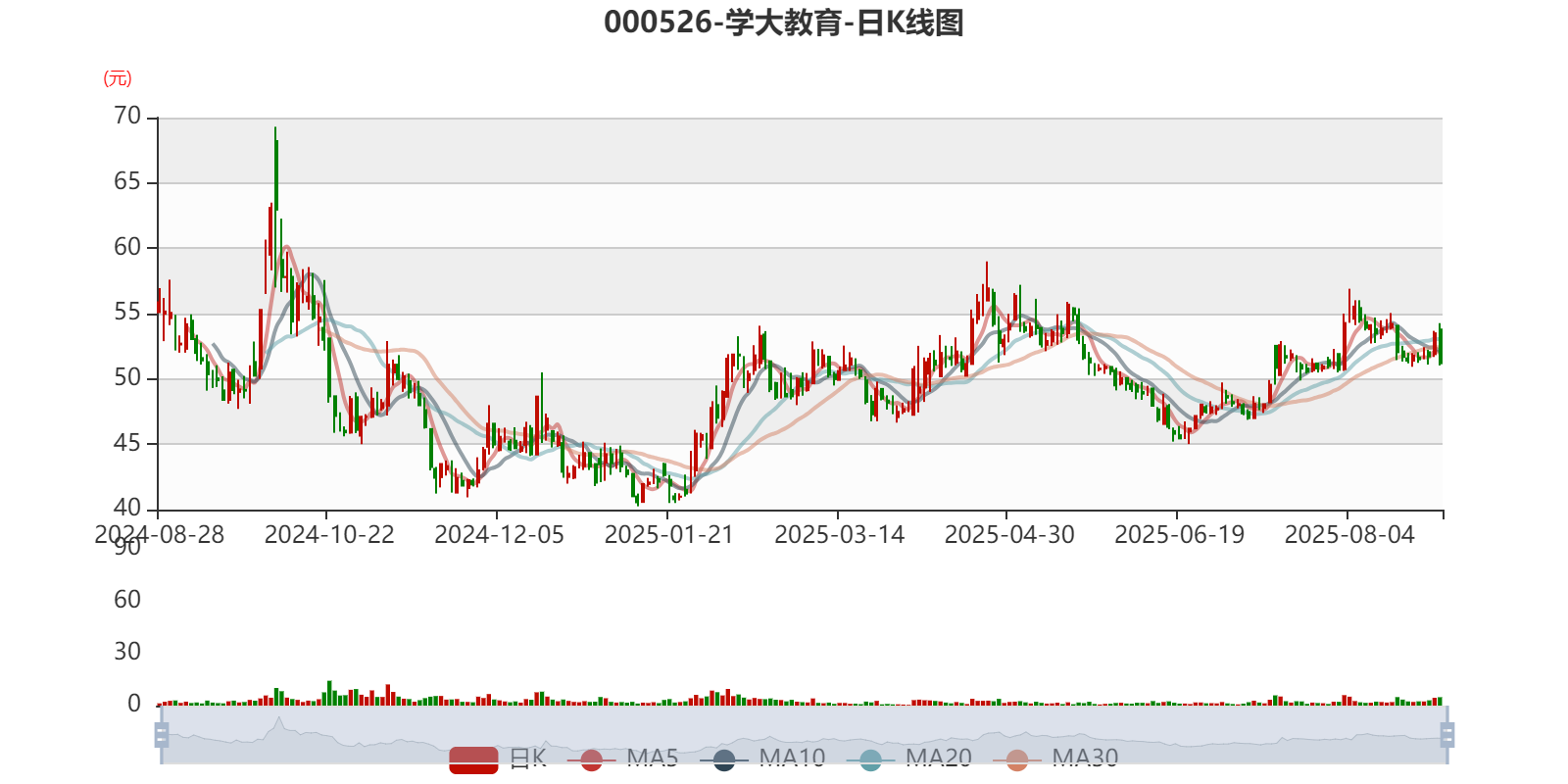This screenshot has width=1568, height=784.
Task: Click the 2025-04-30 date axis label
Action: tap(1009, 535)
